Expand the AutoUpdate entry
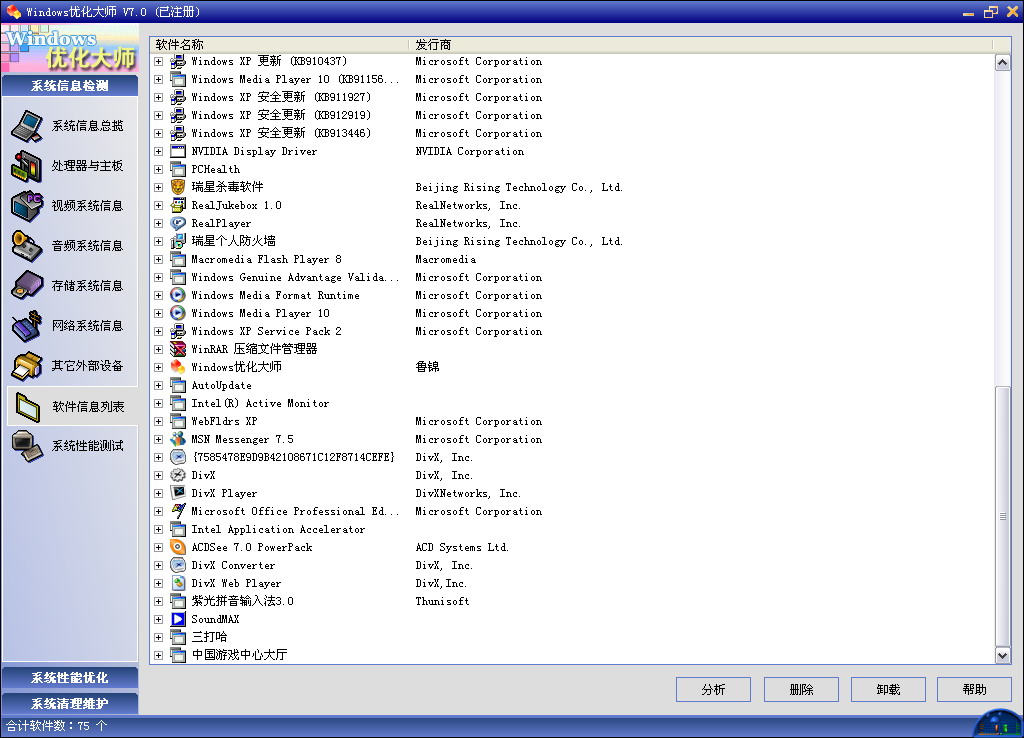1024x738 pixels. click(x=158, y=385)
